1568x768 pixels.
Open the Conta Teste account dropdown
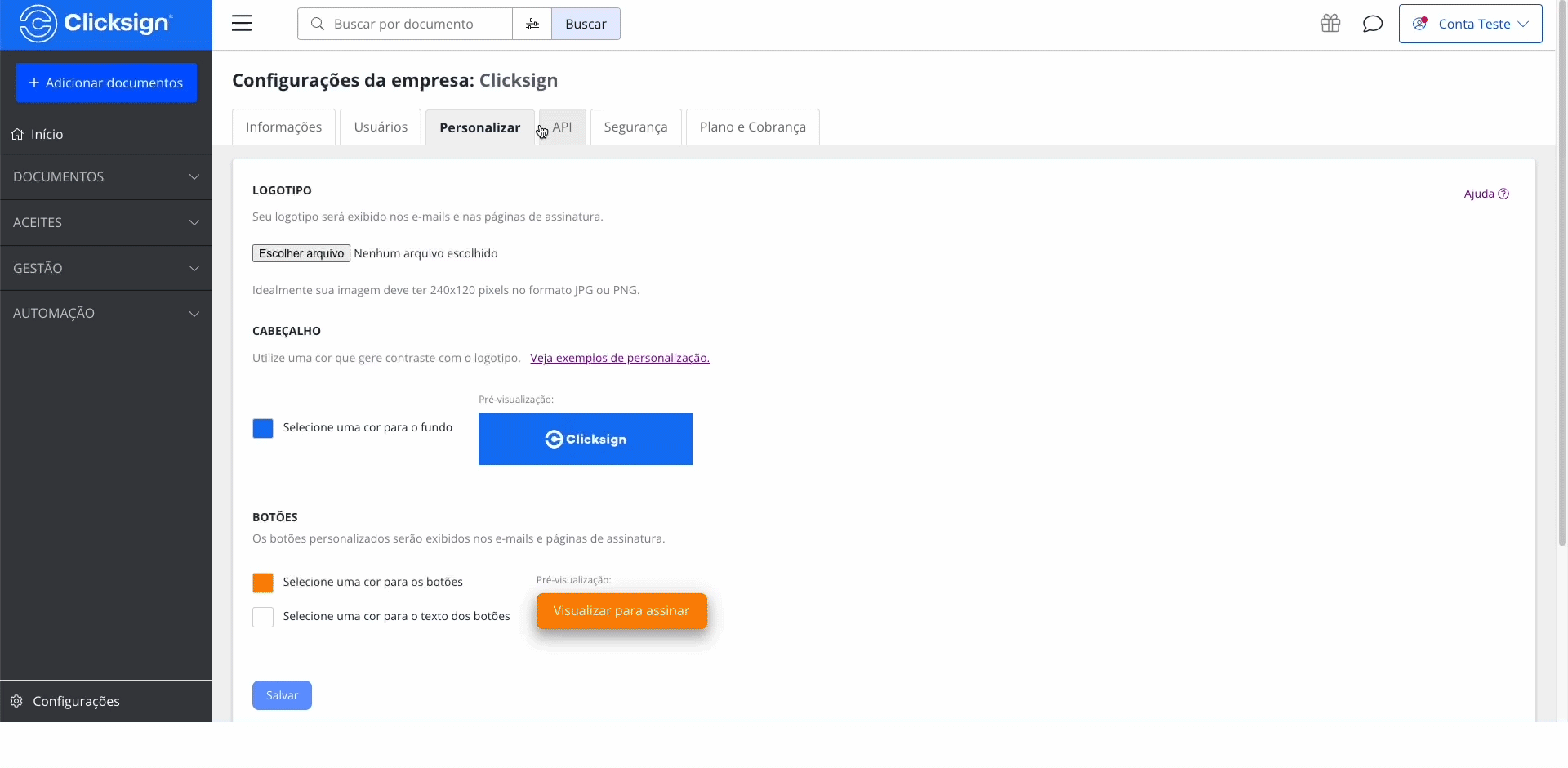1470,24
